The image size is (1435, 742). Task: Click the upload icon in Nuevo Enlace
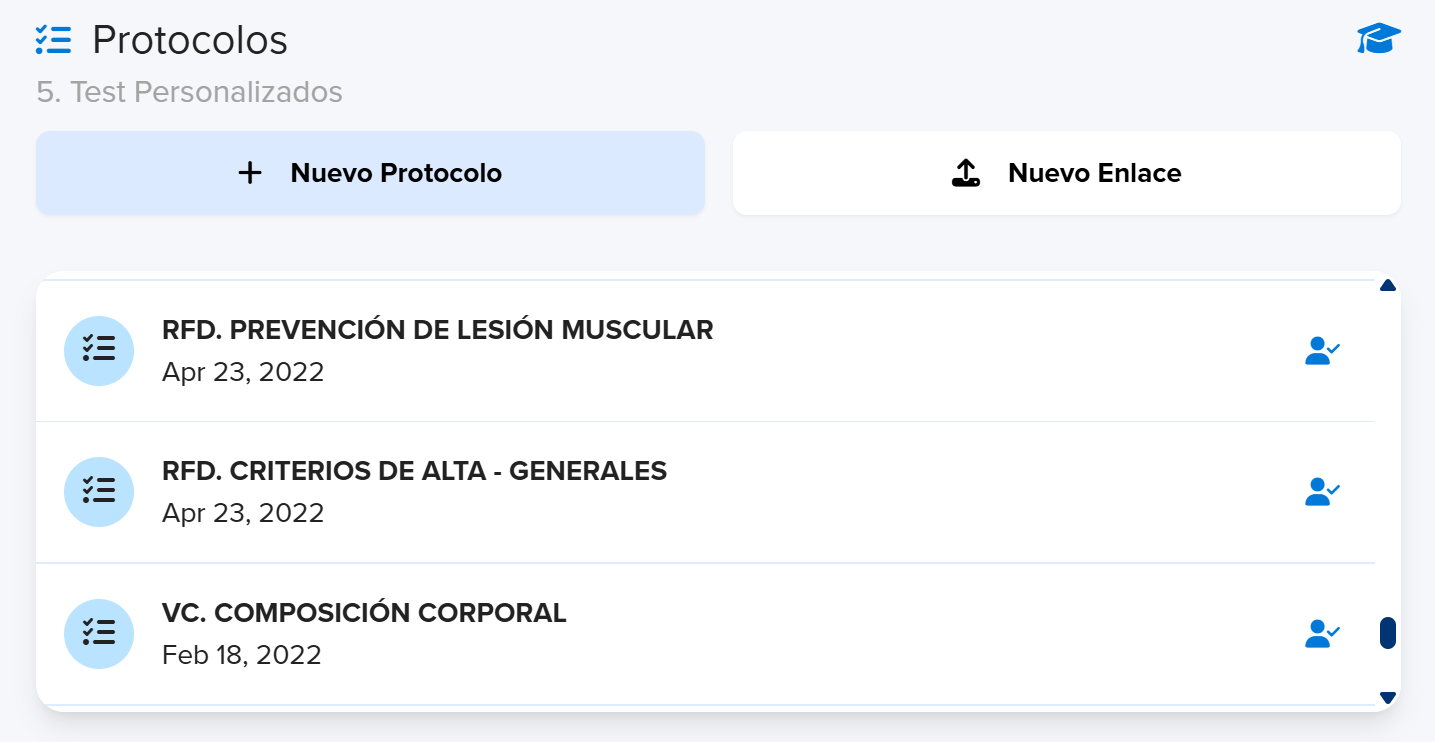(966, 173)
